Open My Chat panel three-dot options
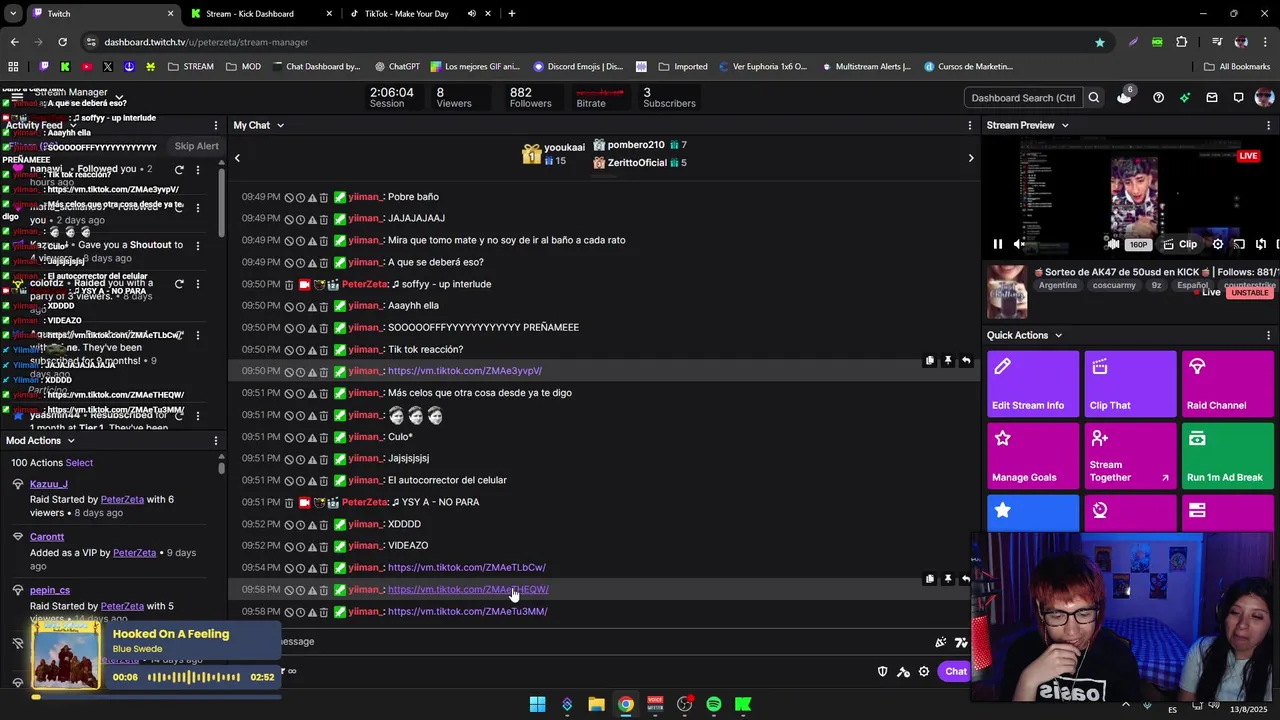This screenshot has height=720, width=1280. (969, 125)
